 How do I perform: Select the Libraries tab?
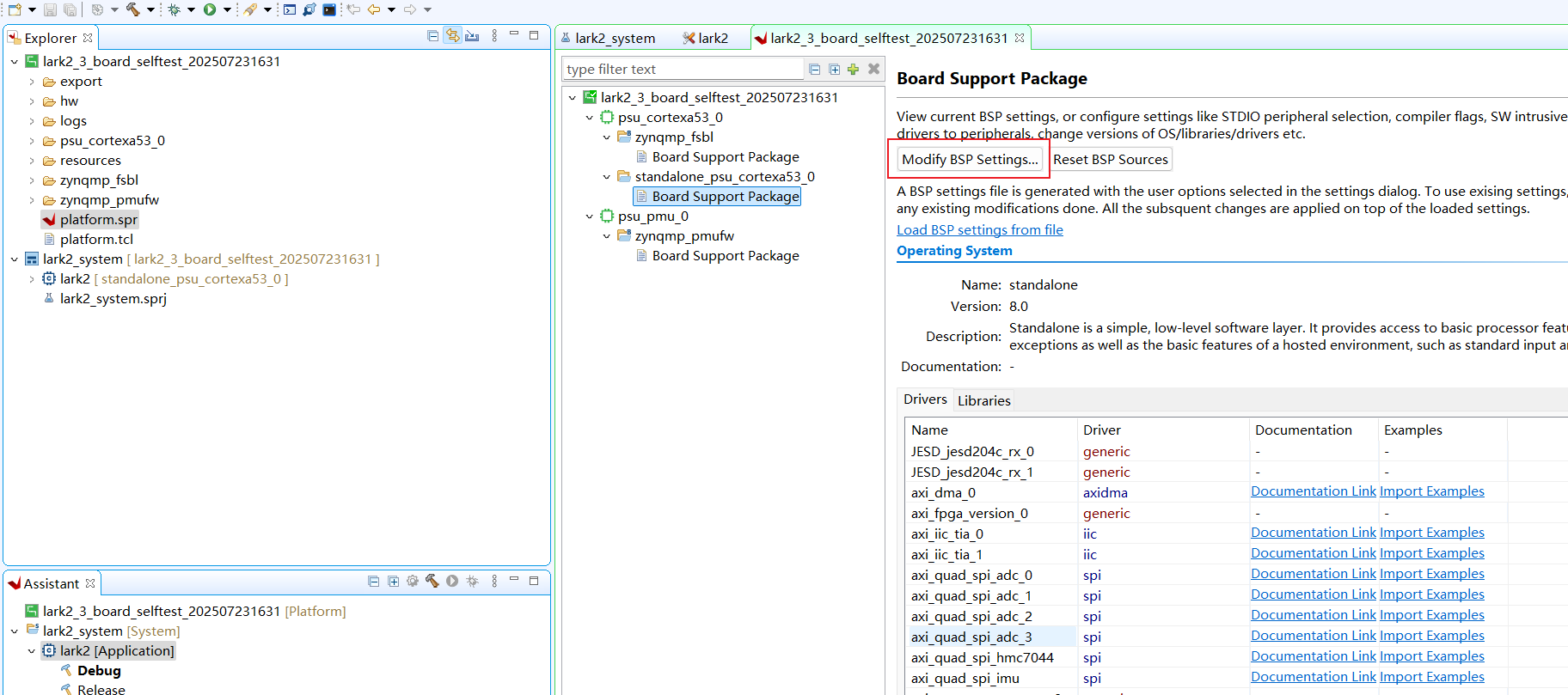tap(983, 400)
